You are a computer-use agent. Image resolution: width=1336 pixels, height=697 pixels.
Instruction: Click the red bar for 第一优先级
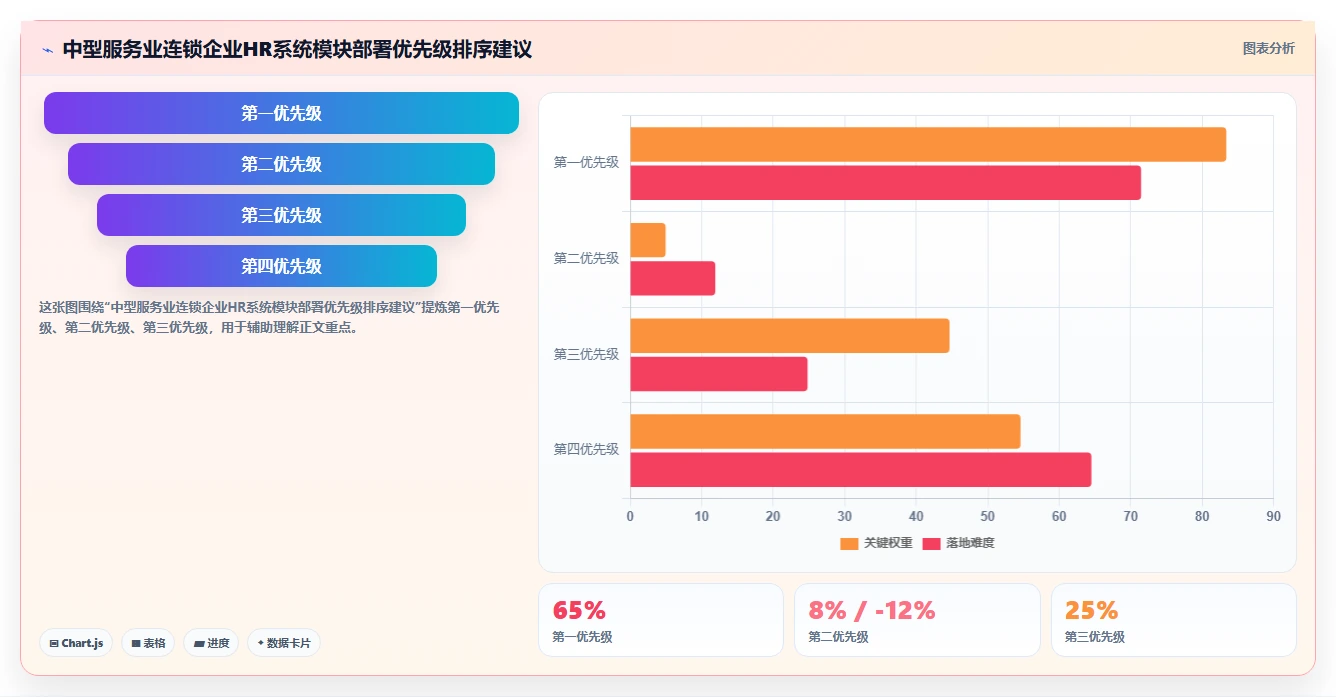tap(885, 182)
